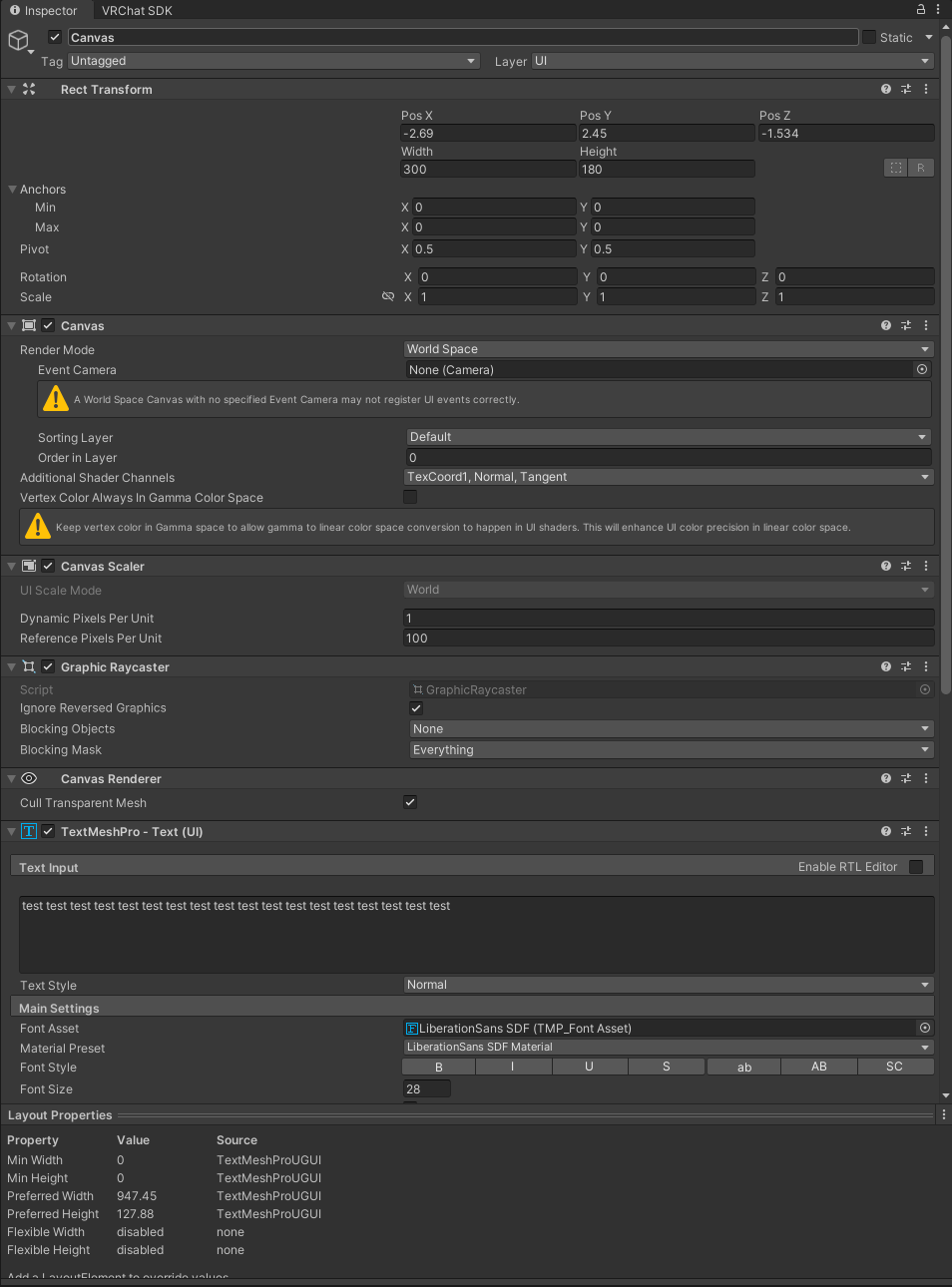The image size is (952, 1287).
Task: Open Canvas component preset settings icon
Action: click(x=906, y=325)
